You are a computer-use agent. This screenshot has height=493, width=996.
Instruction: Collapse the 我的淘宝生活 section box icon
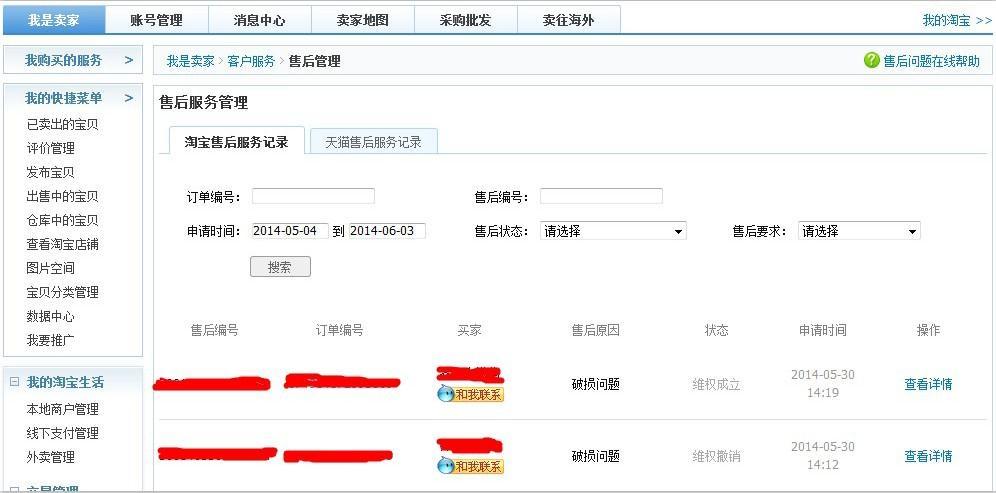[15, 382]
